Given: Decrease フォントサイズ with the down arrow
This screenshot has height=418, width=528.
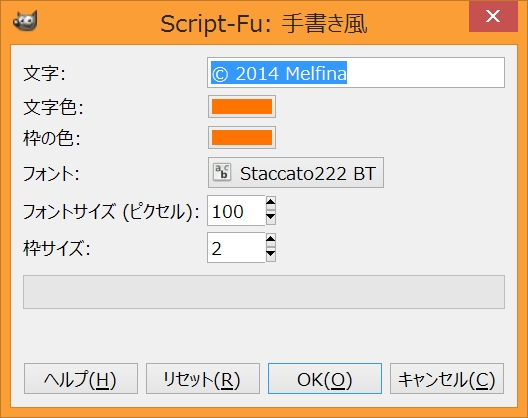Looking at the screenshot, I should tap(271, 218).
